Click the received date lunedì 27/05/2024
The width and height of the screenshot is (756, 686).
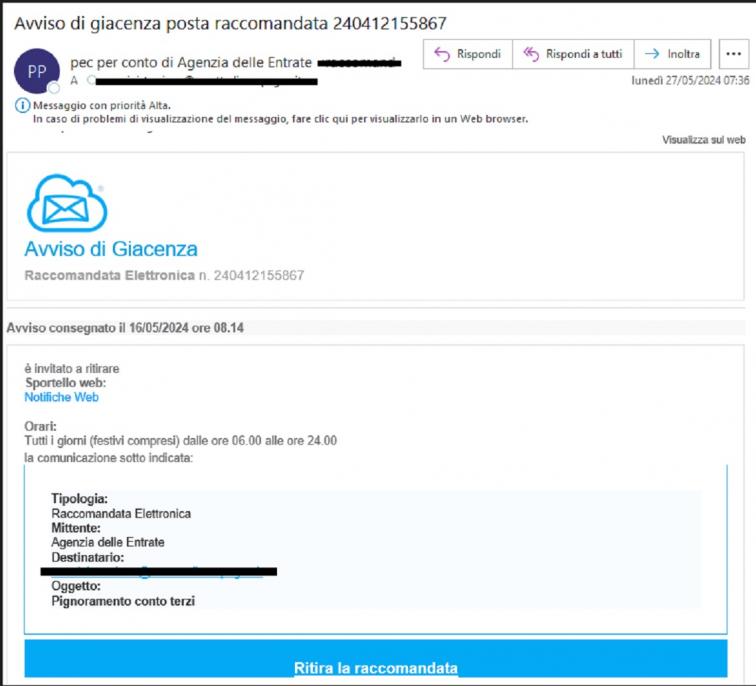pos(689,80)
